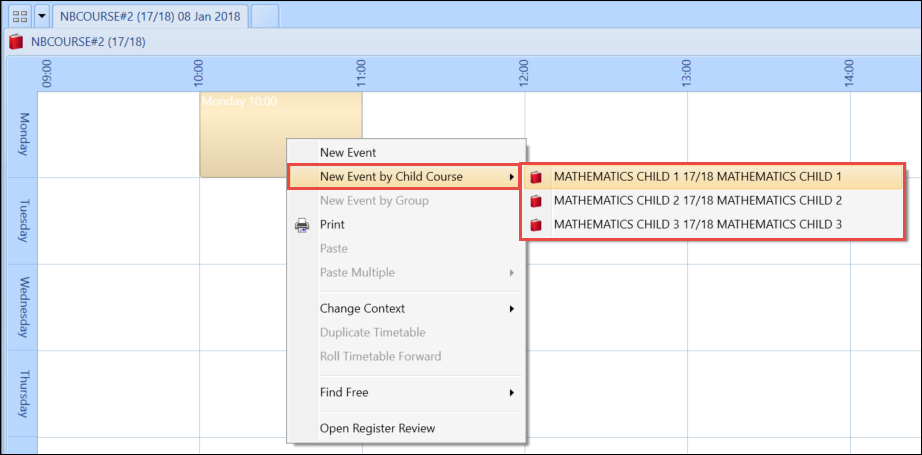Click the empty new tab button

coord(265,16)
